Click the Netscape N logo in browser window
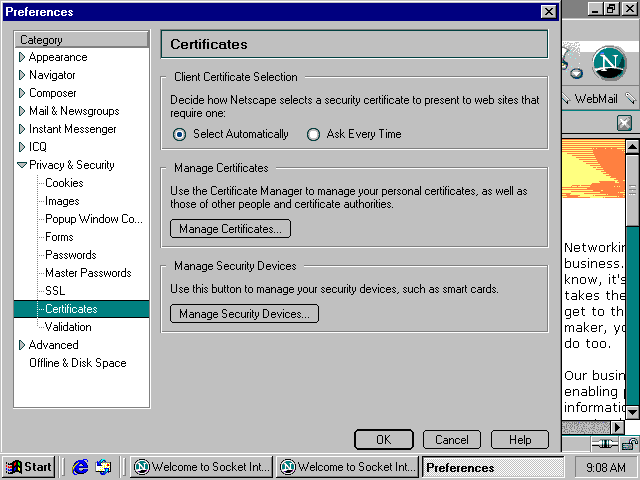This screenshot has height=480, width=640. pyautogui.click(x=609, y=63)
